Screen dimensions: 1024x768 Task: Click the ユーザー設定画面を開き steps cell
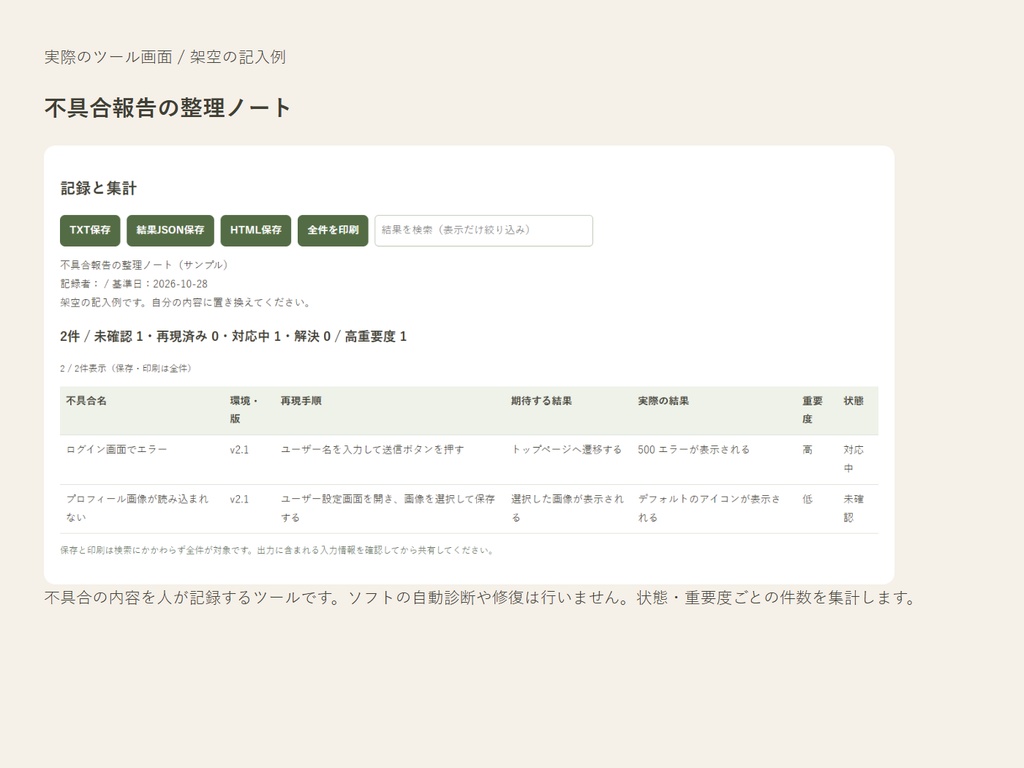tap(388, 508)
